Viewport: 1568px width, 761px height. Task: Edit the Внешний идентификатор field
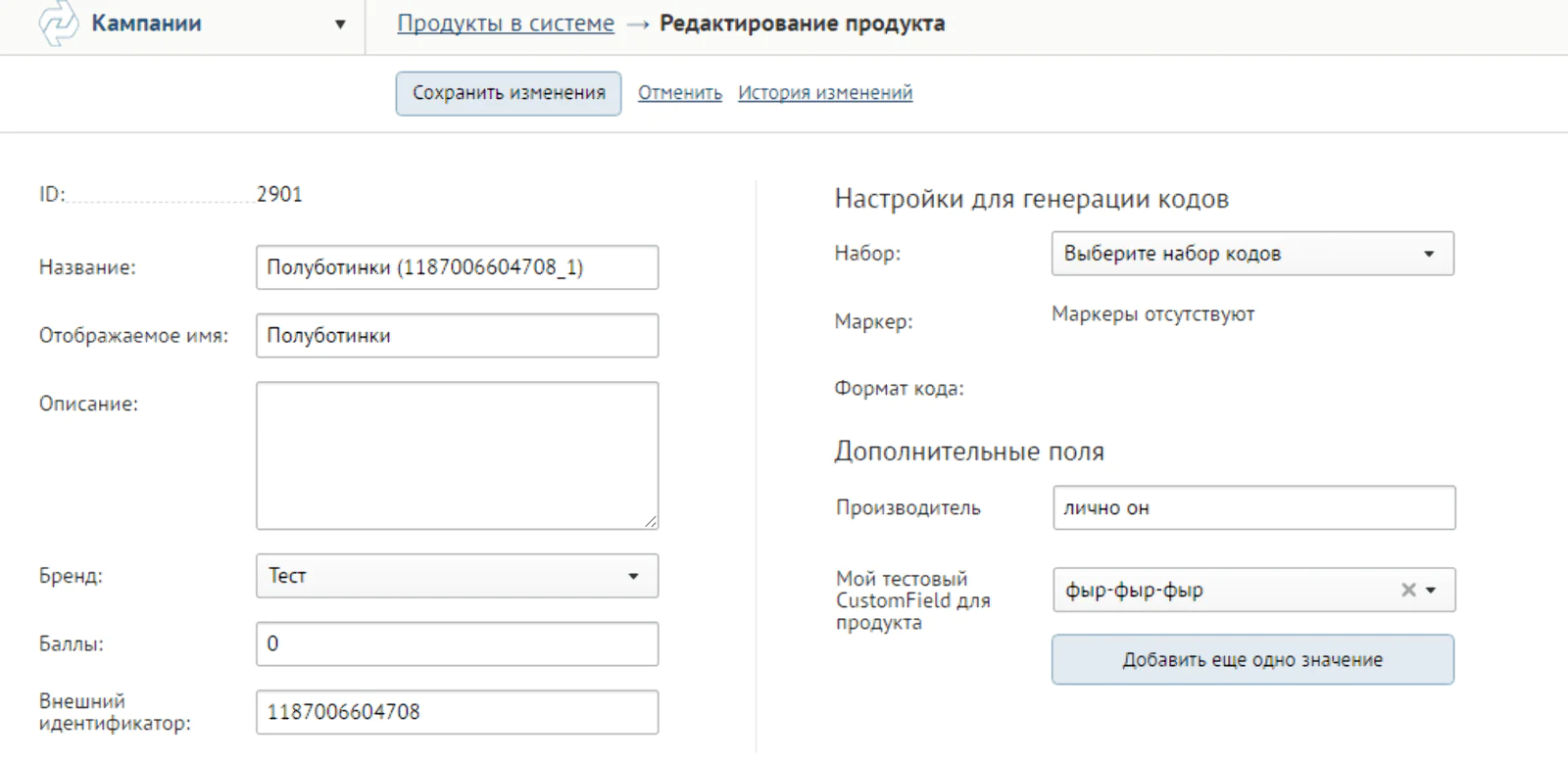tap(458, 712)
